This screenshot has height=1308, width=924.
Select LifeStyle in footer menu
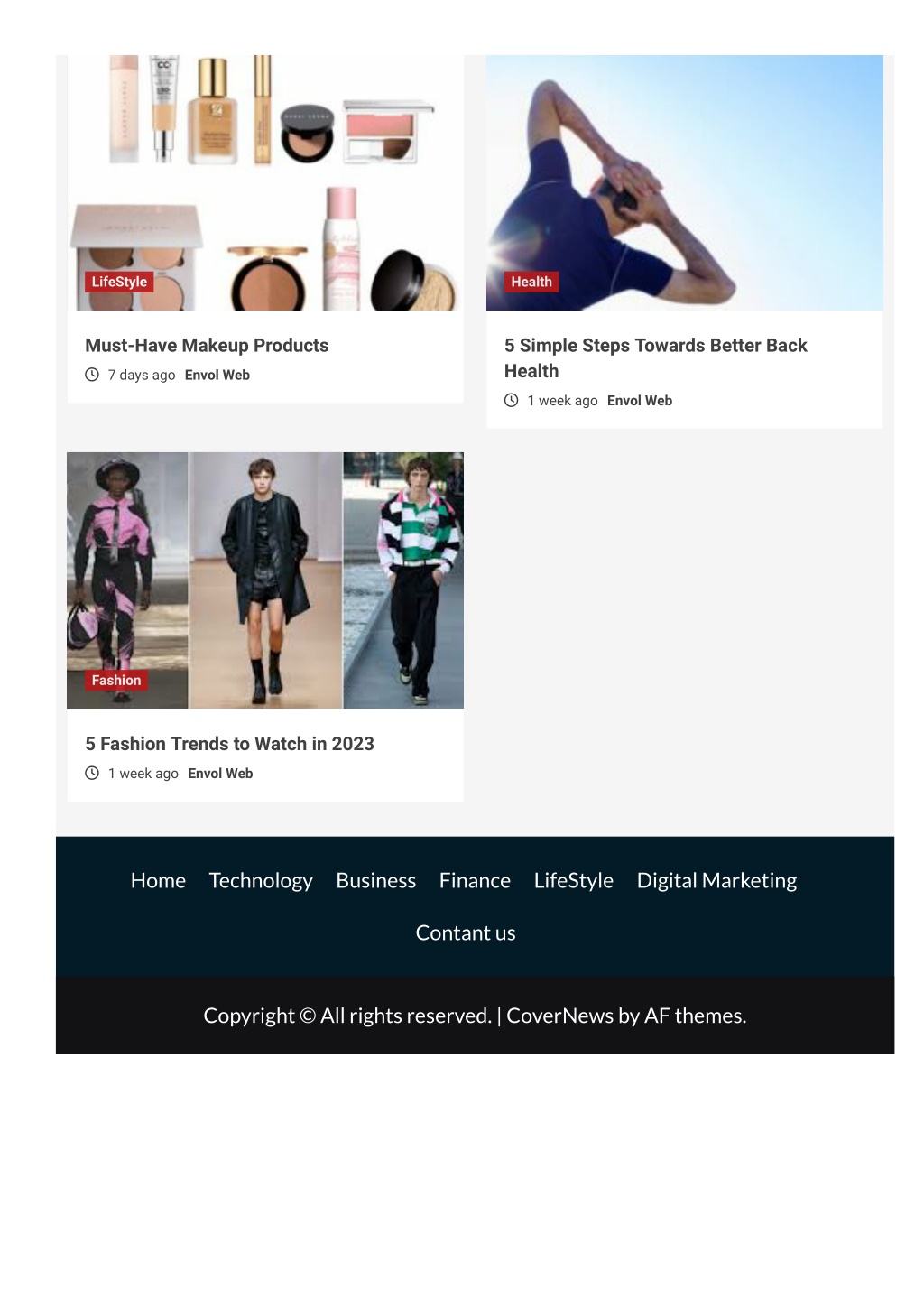pos(574,881)
